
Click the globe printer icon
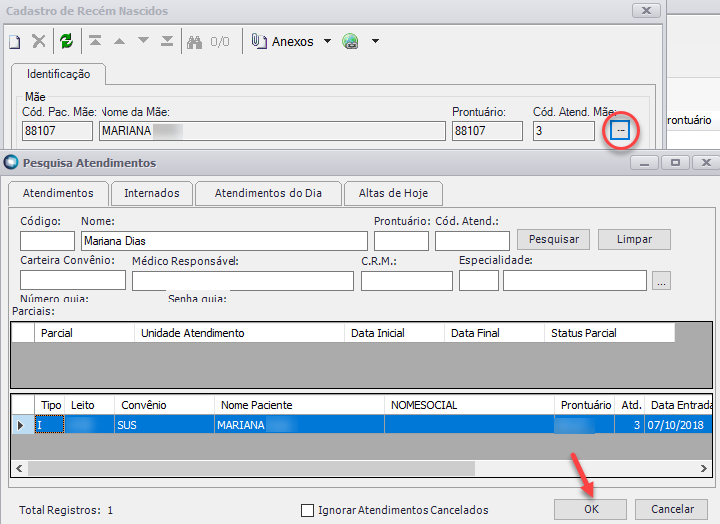[350, 41]
